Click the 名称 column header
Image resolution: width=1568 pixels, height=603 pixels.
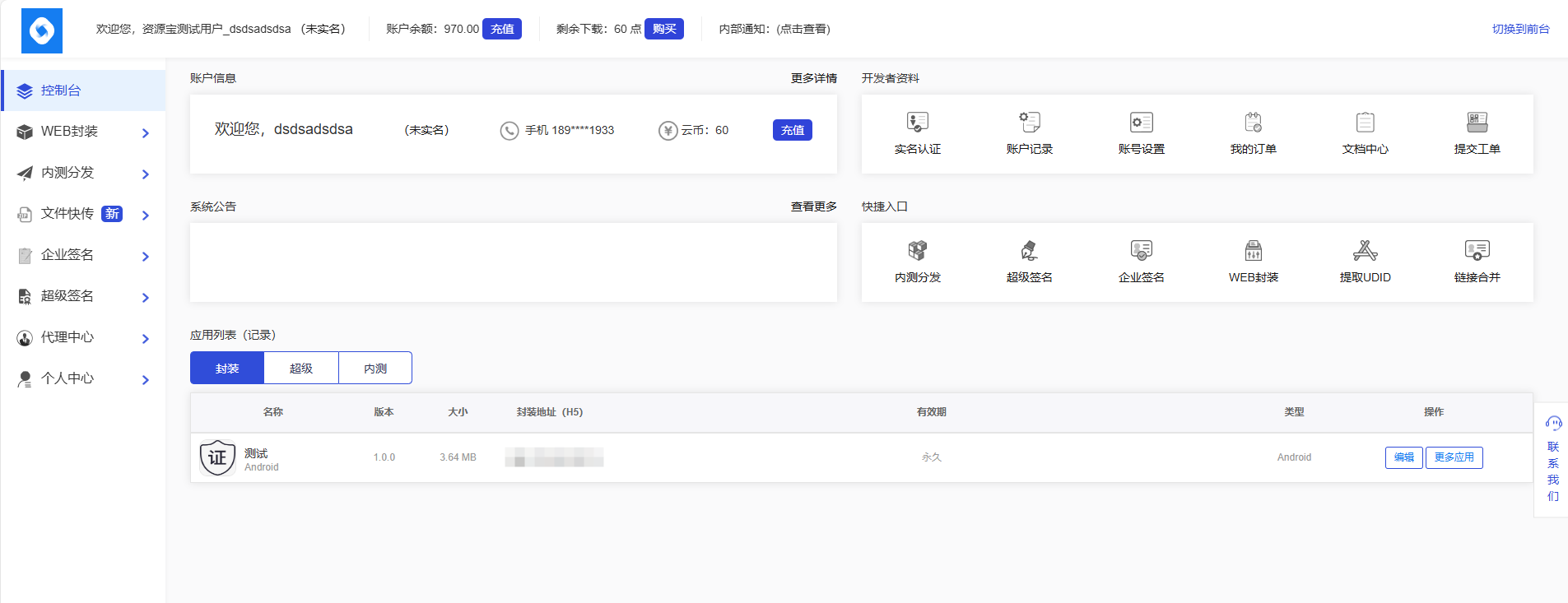coord(273,412)
